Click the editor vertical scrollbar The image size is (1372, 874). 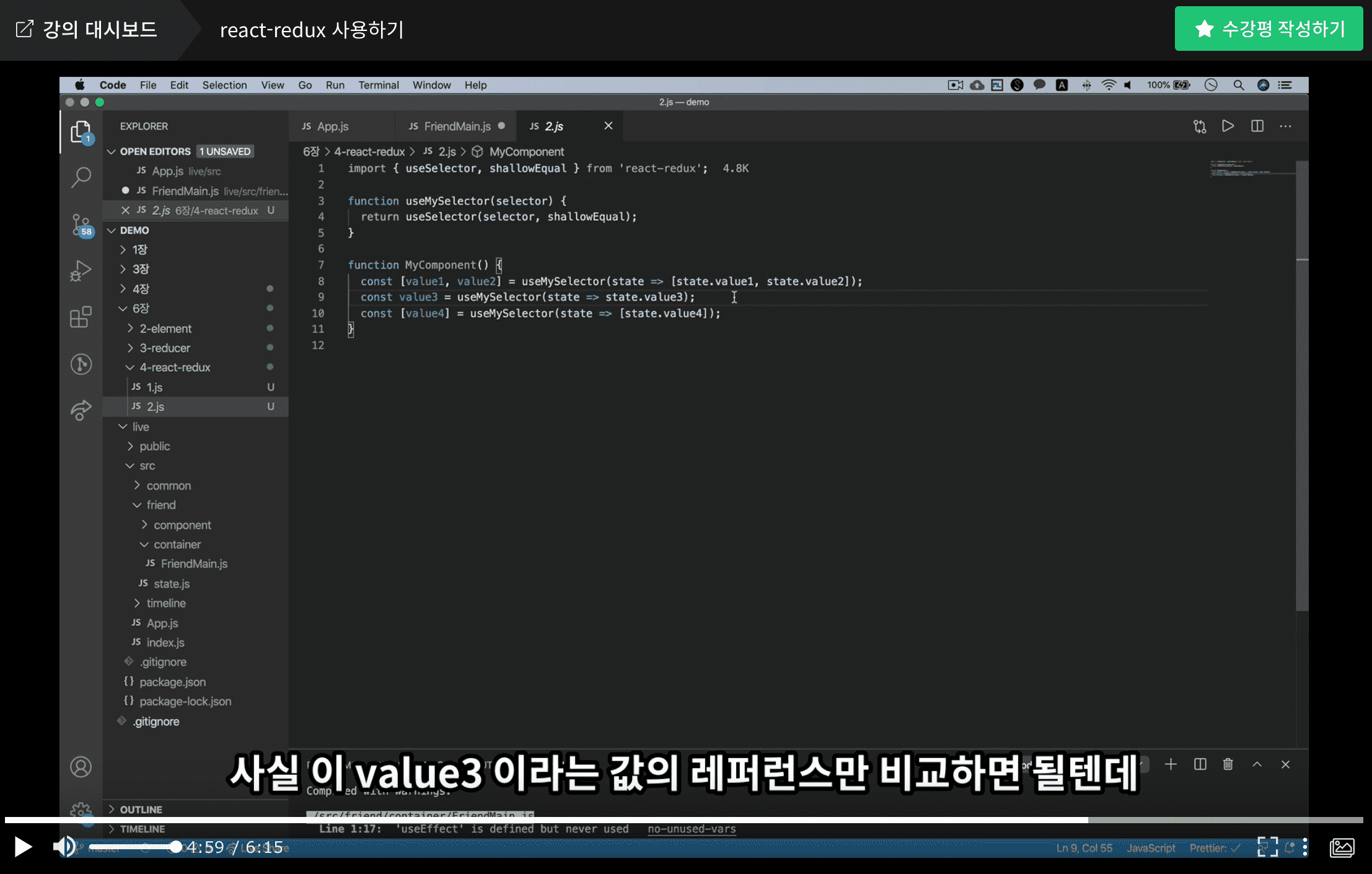1302,384
